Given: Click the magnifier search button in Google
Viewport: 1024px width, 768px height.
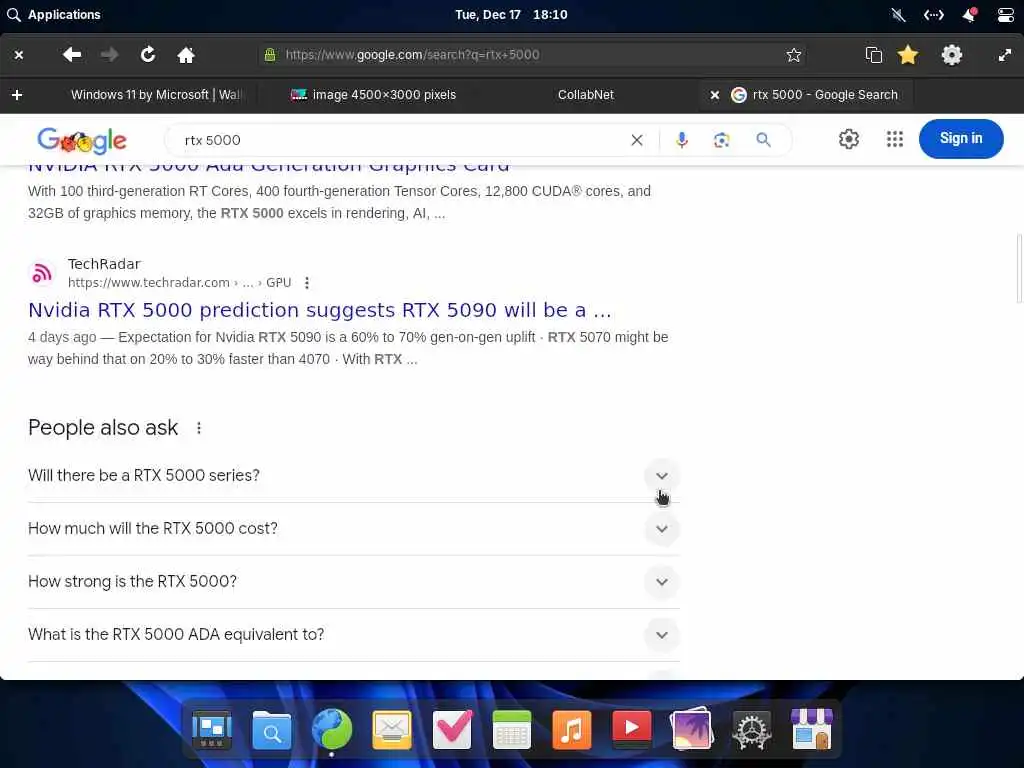Looking at the screenshot, I should [763, 140].
